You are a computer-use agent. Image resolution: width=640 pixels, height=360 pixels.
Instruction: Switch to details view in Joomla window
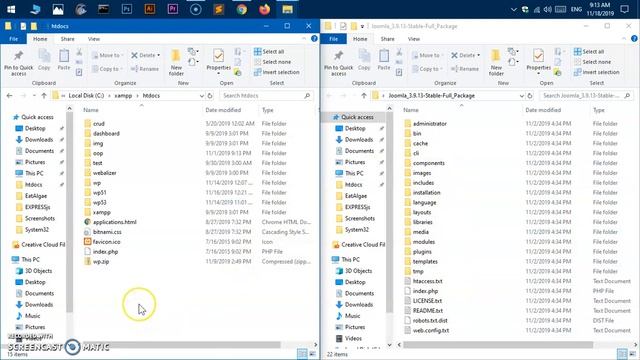pyautogui.click(x=622, y=354)
